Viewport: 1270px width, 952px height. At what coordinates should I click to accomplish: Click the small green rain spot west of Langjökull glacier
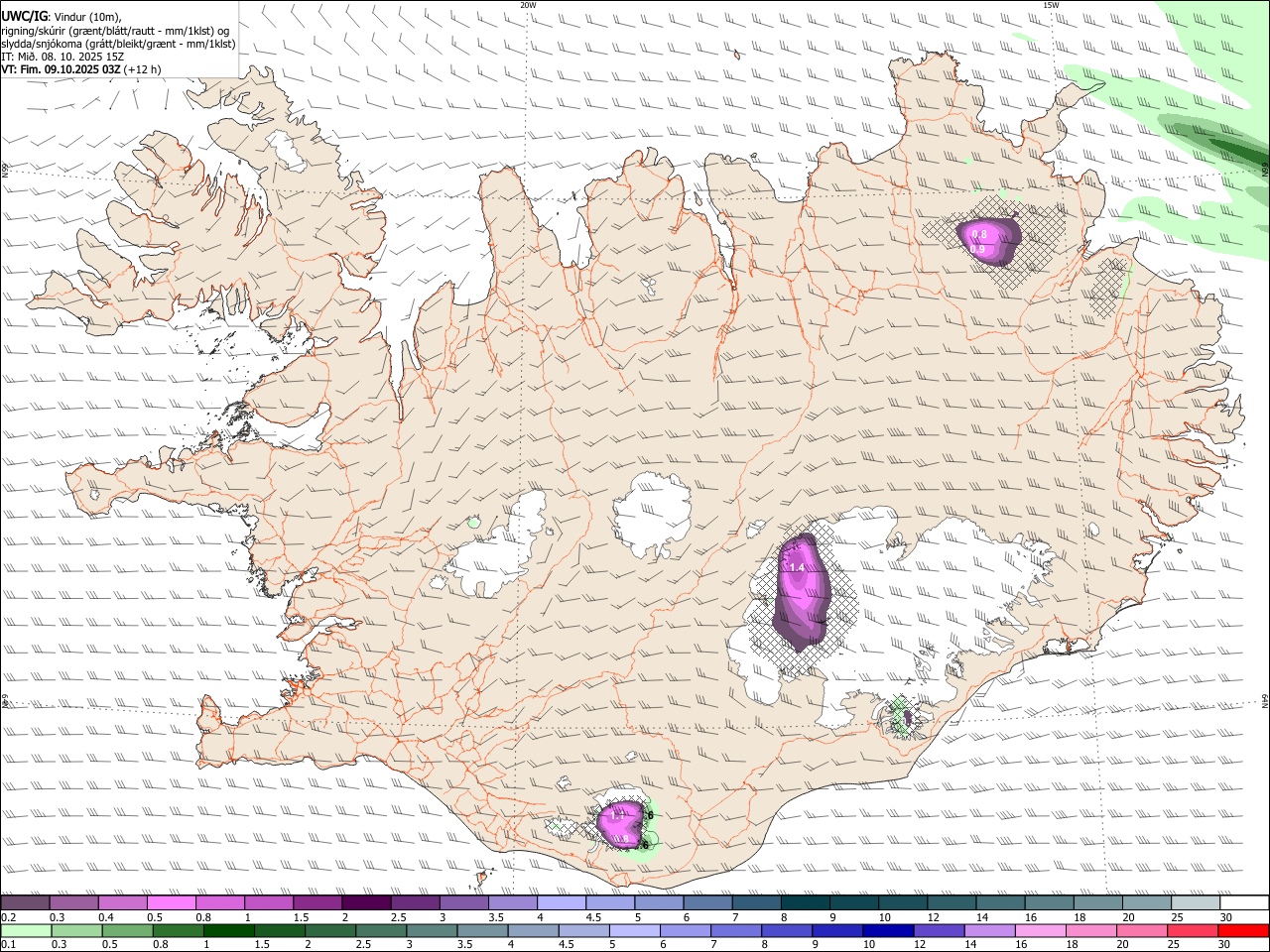tap(474, 522)
